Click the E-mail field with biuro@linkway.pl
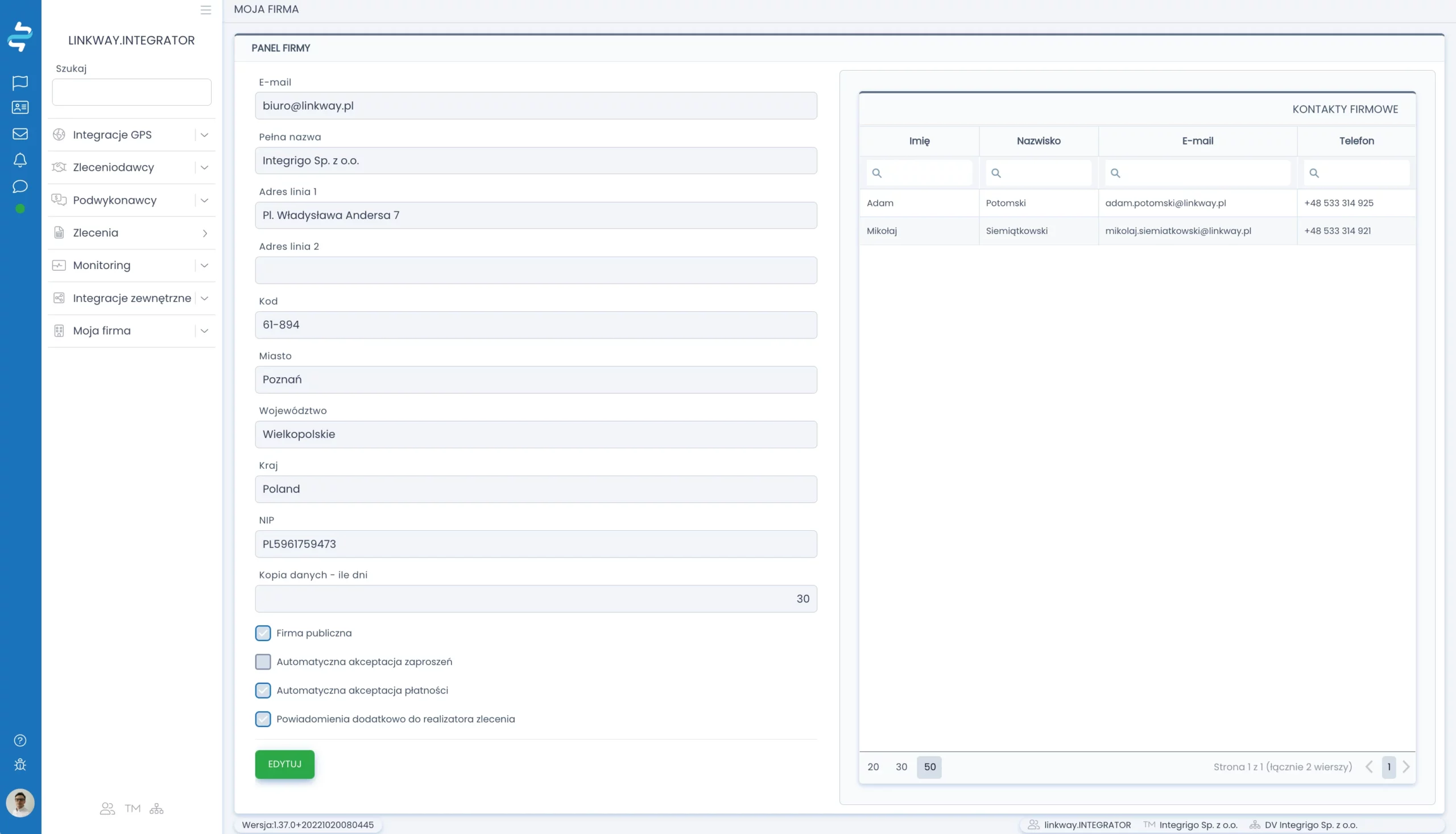 pyautogui.click(x=536, y=106)
